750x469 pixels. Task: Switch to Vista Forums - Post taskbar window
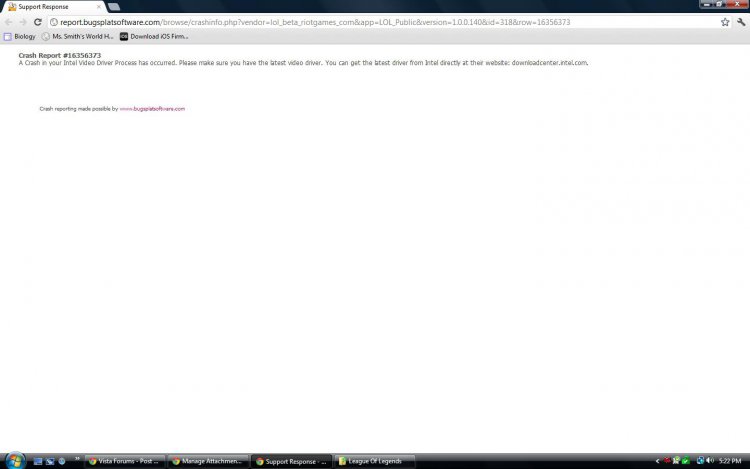coord(126,461)
